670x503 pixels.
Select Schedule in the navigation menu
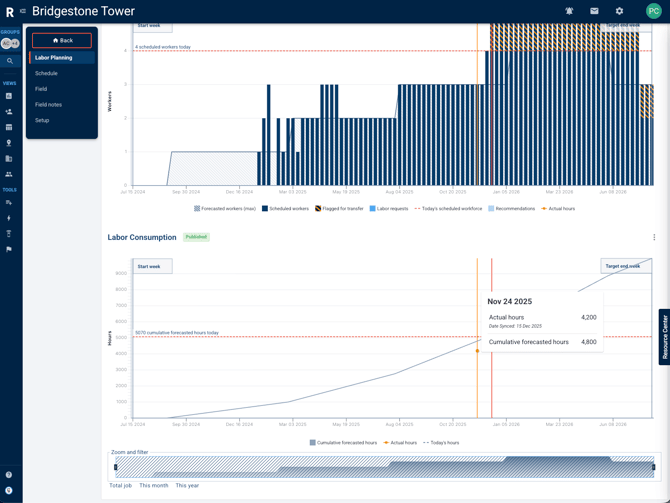[x=46, y=73]
